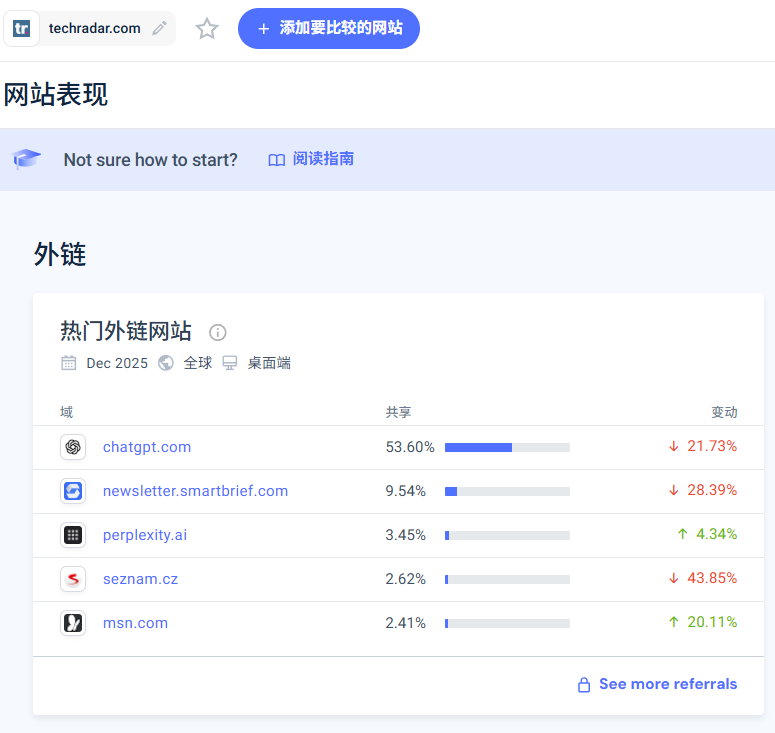Click the globe icon next to 全球
This screenshot has height=733, width=775.
coord(166,363)
